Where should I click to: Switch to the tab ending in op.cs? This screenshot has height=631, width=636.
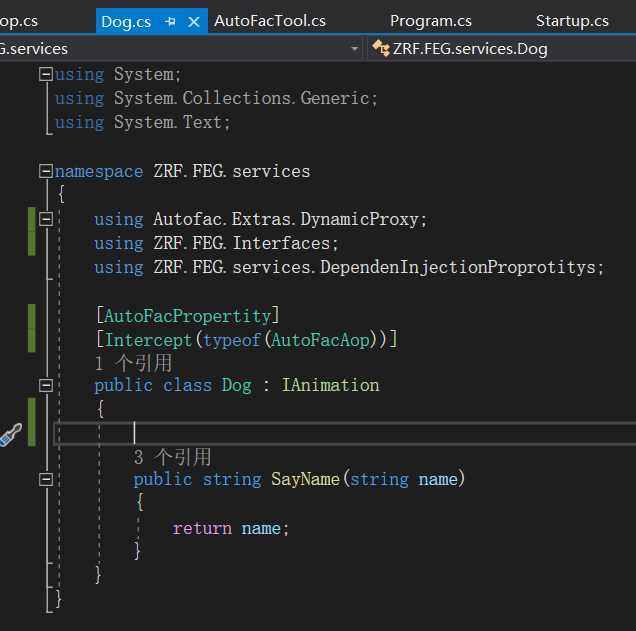(x=19, y=21)
